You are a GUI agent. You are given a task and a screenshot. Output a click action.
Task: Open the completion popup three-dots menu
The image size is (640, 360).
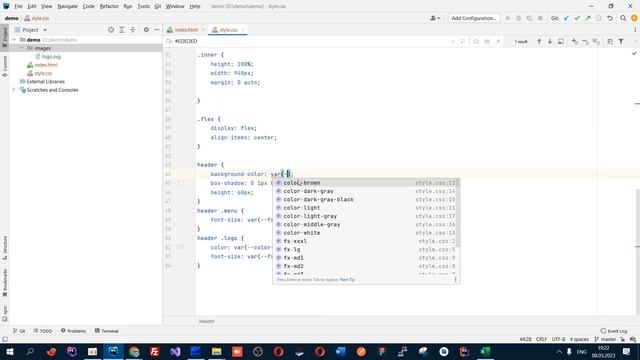pos(456,280)
